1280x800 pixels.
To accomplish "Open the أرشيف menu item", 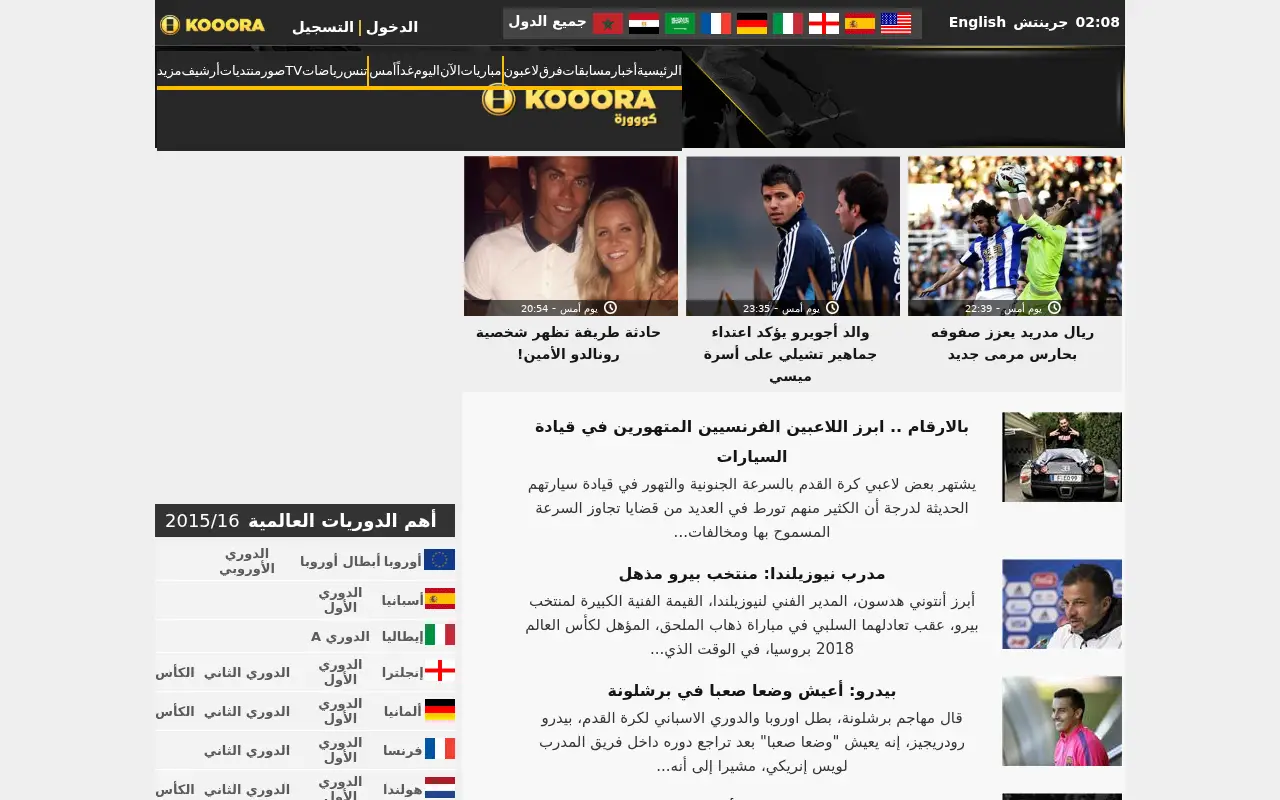I will [201, 70].
